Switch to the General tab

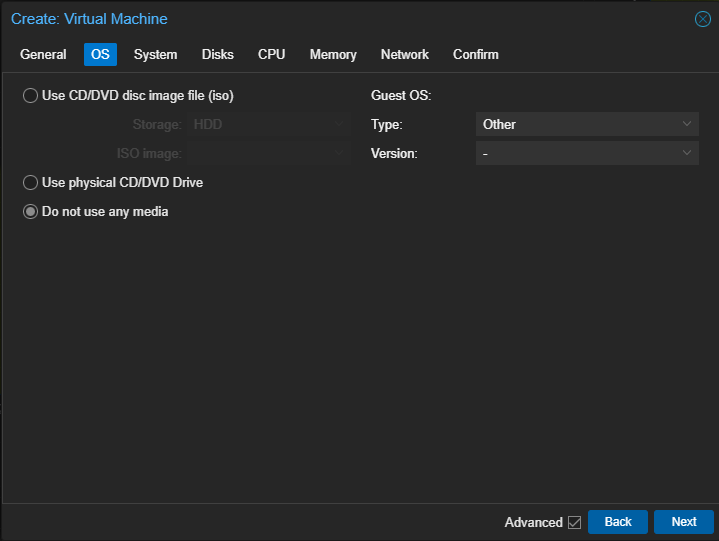click(43, 55)
